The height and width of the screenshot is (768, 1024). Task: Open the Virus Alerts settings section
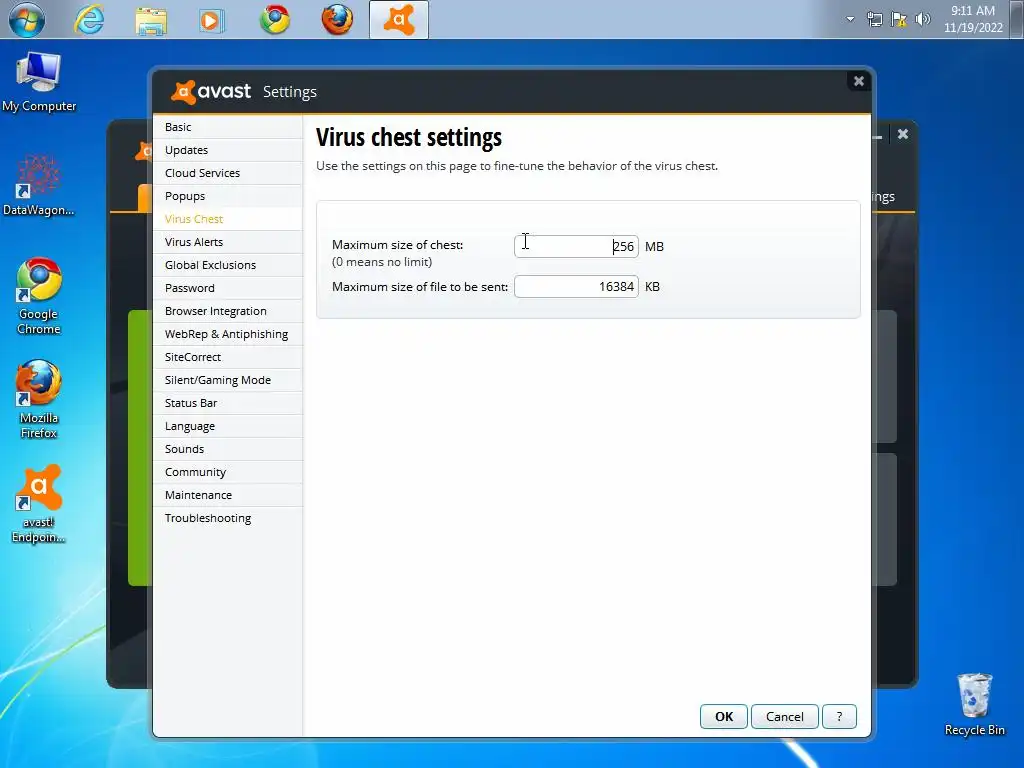coord(227,242)
